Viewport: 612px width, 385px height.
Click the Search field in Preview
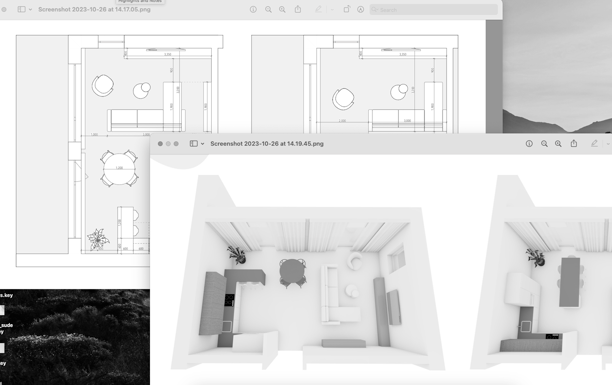click(x=434, y=9)
